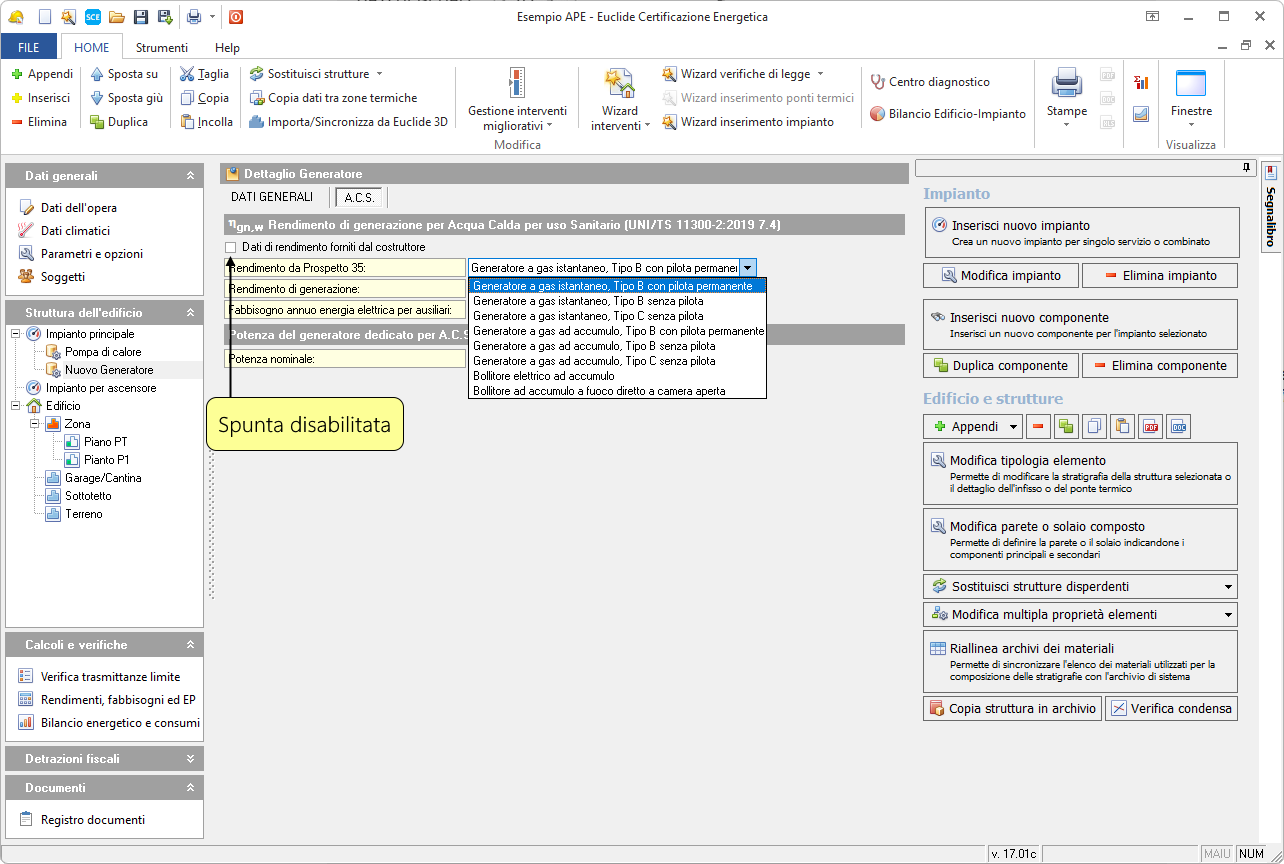Switch to the DATI GENERALI tab

pyautogui.click(x=272, y=197)
